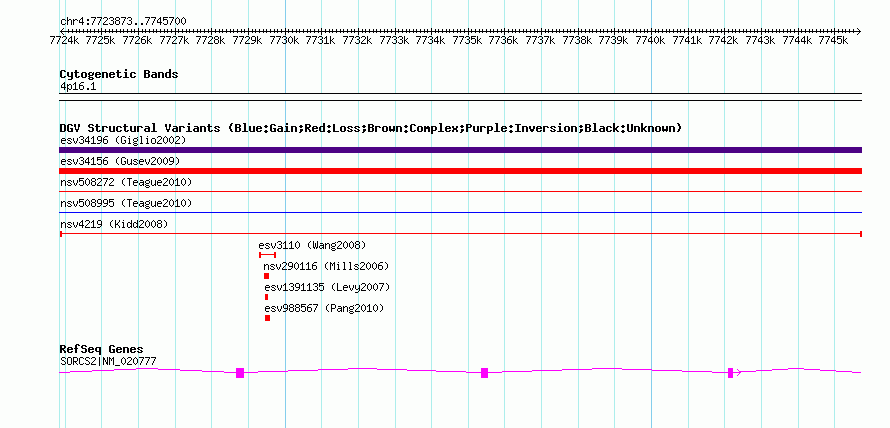
Task: Click the DGV Structural Variants track heading
Action: 370,128
